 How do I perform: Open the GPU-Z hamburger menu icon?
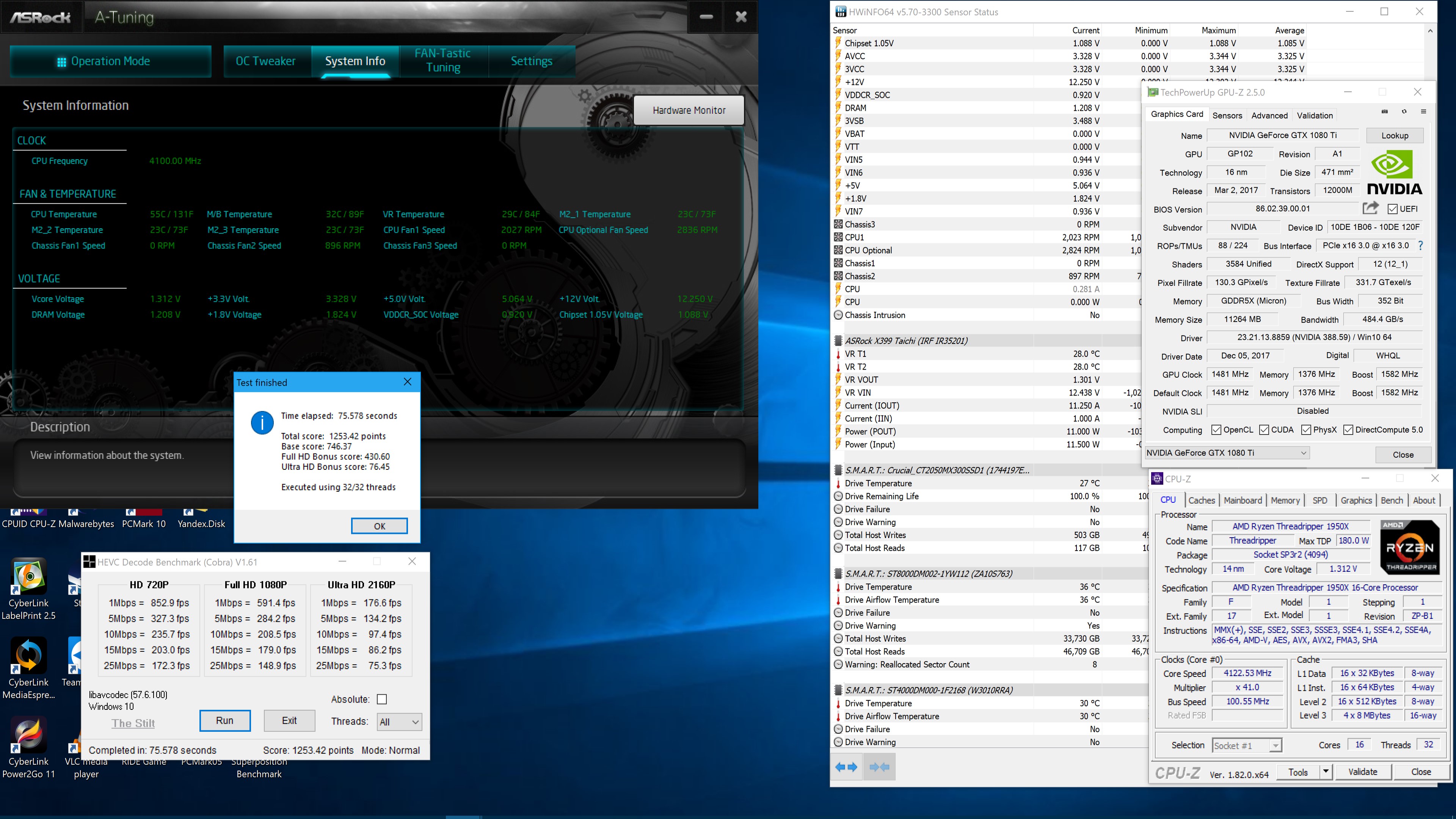pyautogui.click(x=1423, y=111)
